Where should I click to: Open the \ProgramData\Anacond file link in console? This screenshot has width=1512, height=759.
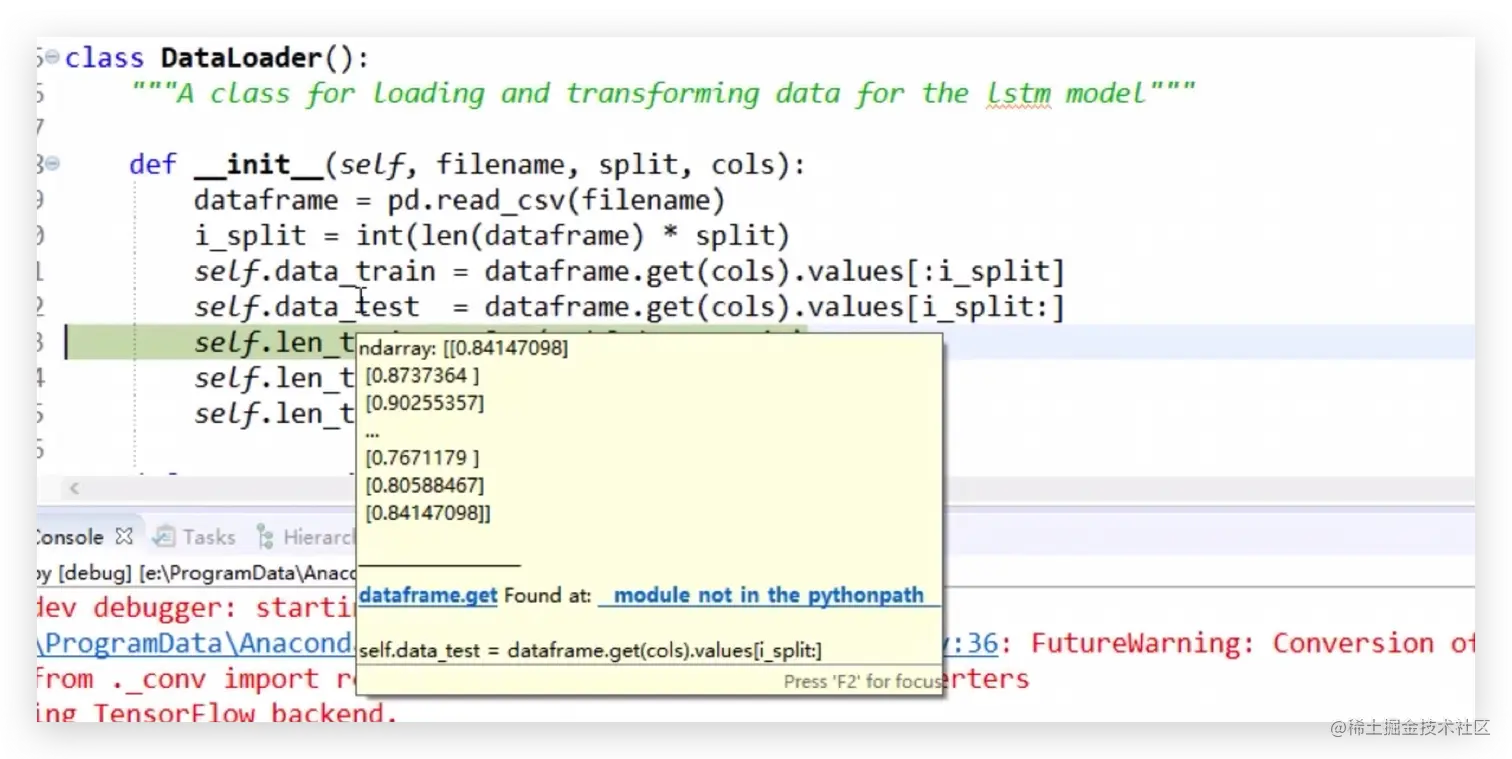coord(195,643)
